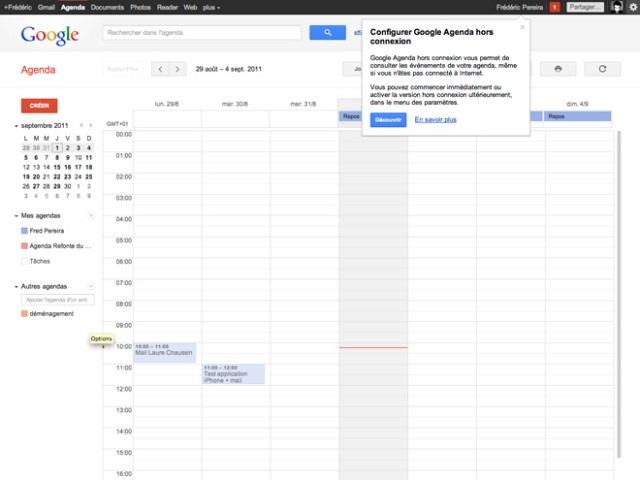Collapse the septembre 2011 mini calendar
This screenshot has height=480, width=640.
tap(16, 126)
